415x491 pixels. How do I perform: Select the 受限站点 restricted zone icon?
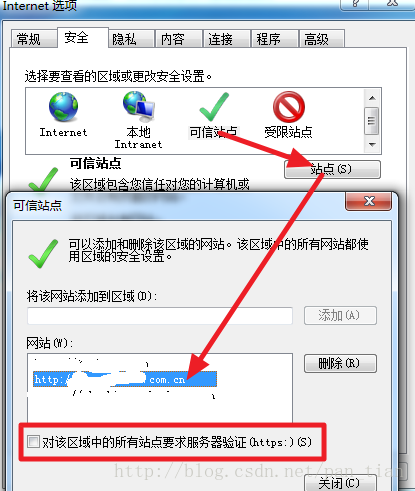289,107
